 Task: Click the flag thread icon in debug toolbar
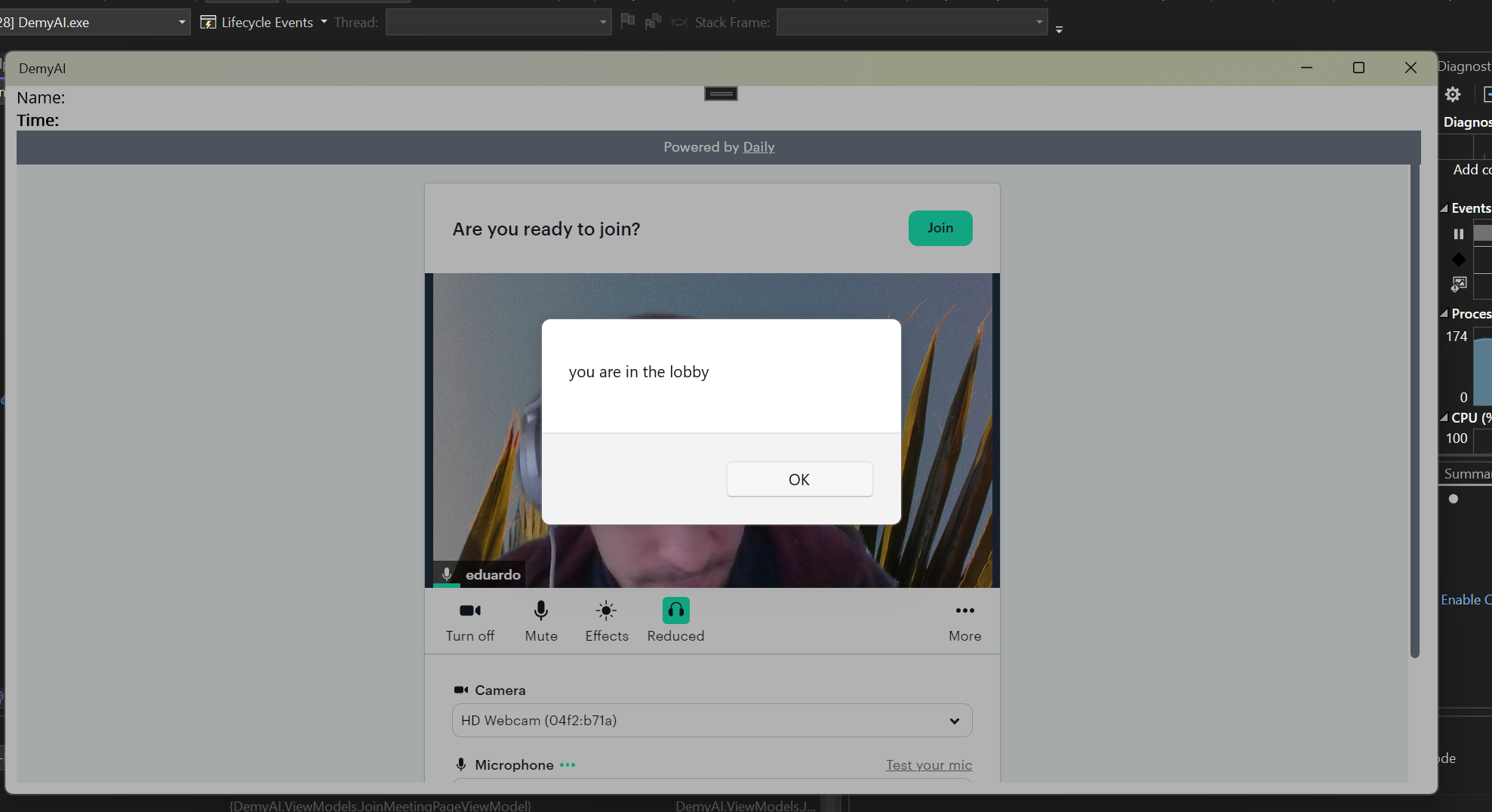pos(628,22)
